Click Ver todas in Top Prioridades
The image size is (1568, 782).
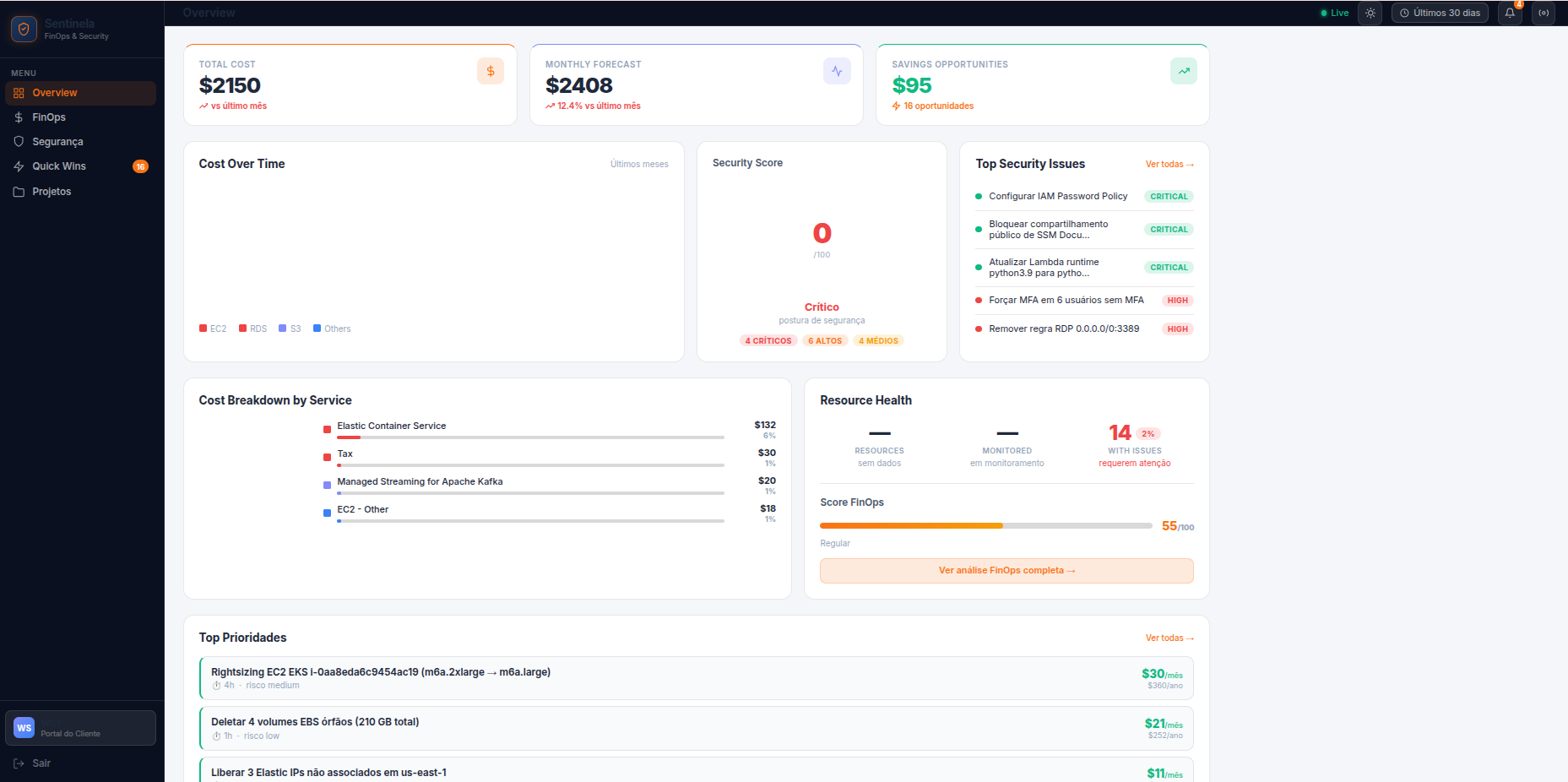pos(1169,638)
